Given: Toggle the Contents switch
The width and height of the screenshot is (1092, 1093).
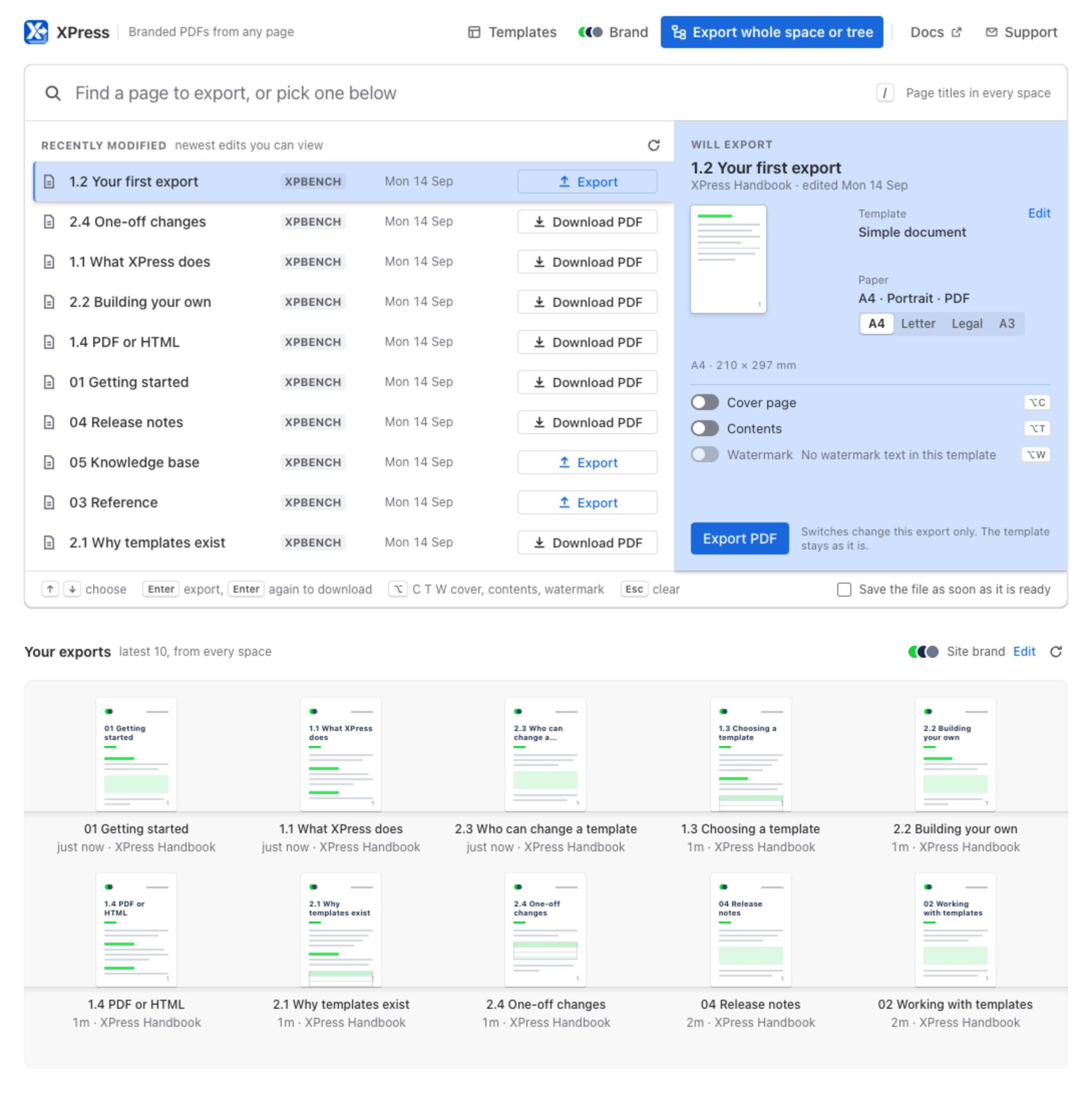Looking at the screenshot, I should [x=704, y=428].
